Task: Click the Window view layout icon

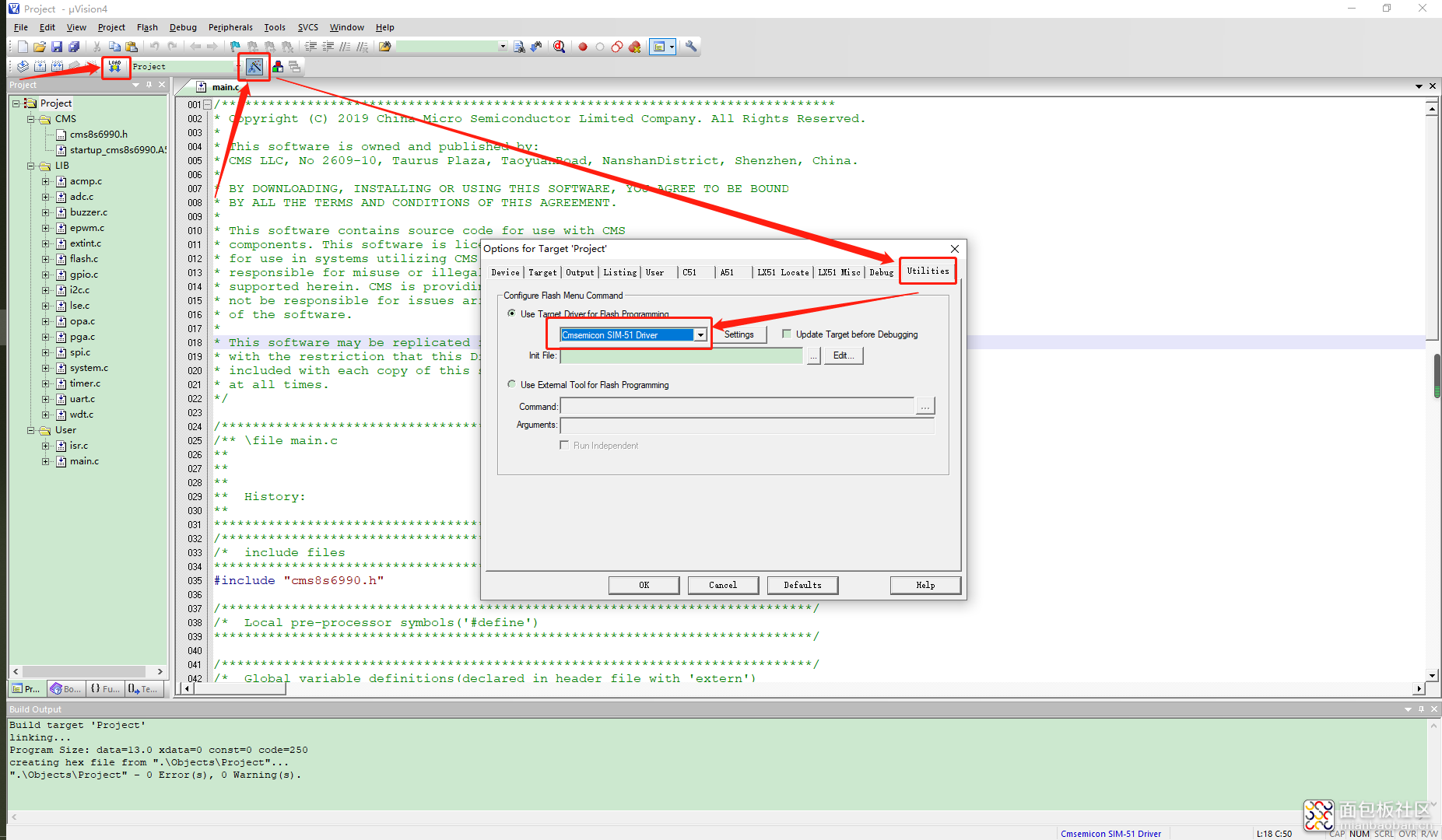Action: 659,47
